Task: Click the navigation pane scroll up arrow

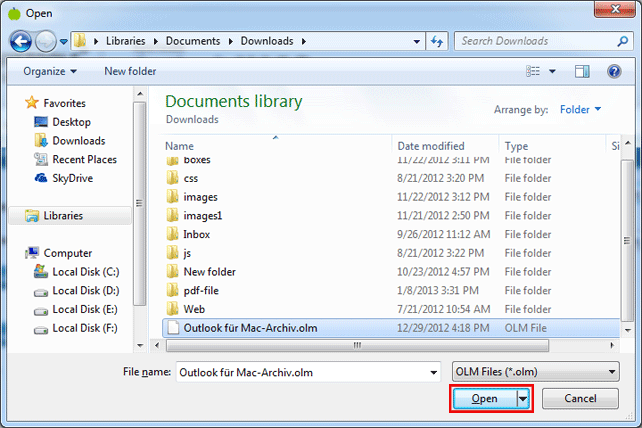Action: pyautogui.click(x=140, y=94)
